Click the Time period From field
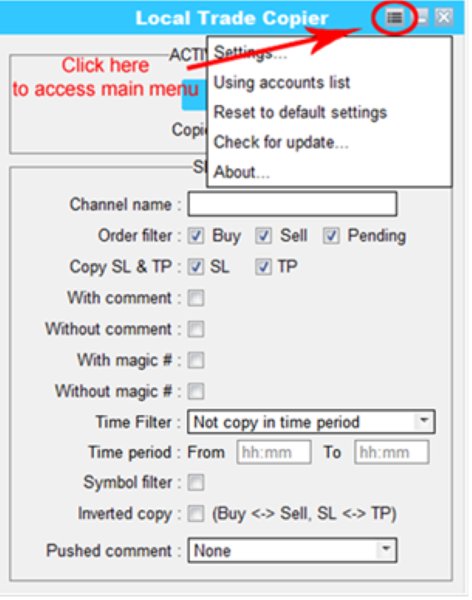The image size is (472, 600). (274, 452)
